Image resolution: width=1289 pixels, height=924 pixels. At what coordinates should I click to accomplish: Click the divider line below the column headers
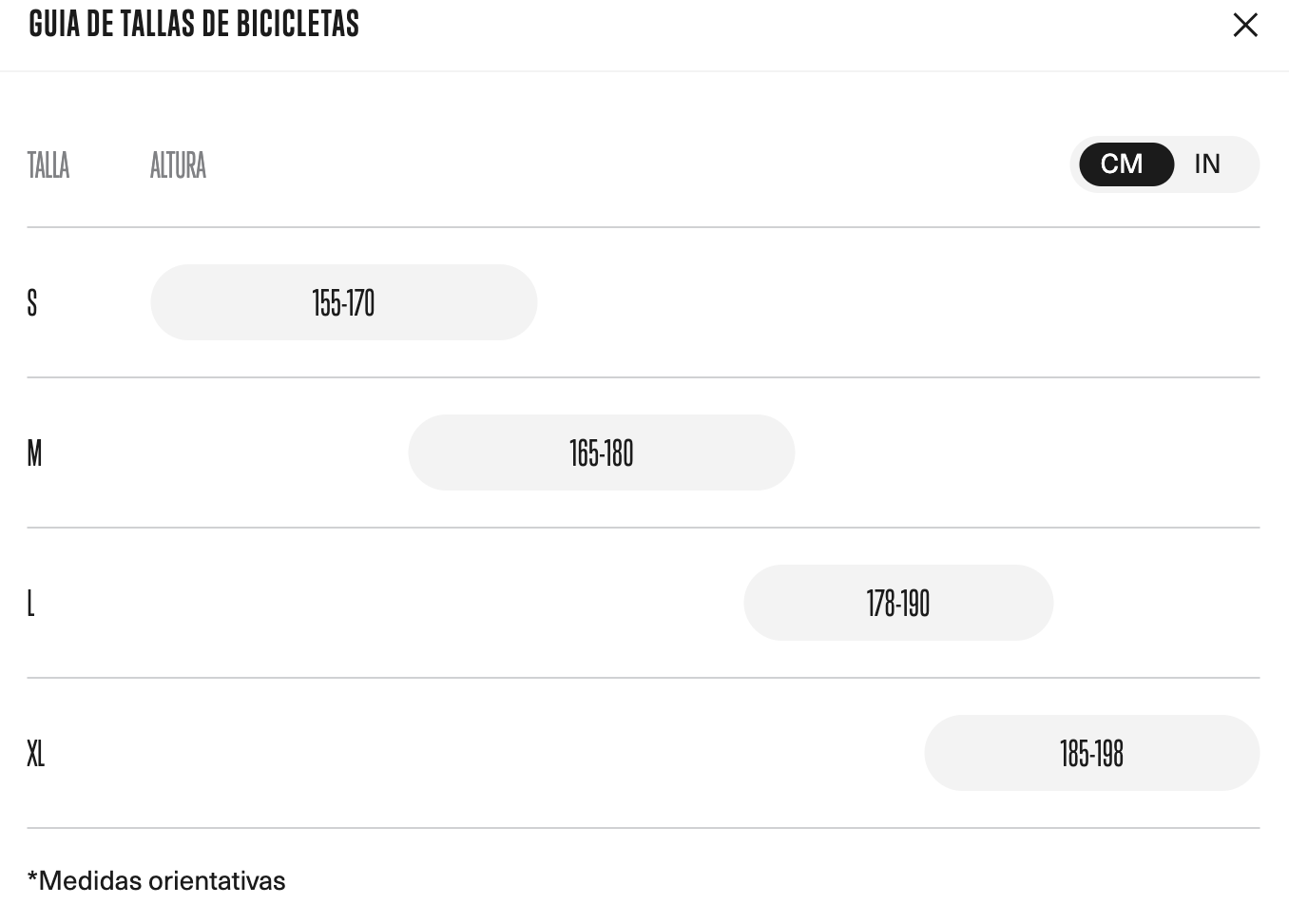click(x=643, y=227)
